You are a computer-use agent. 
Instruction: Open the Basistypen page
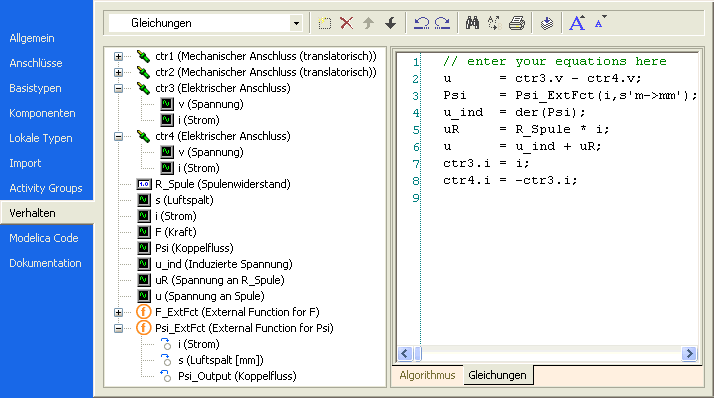[x=36, y=88]
